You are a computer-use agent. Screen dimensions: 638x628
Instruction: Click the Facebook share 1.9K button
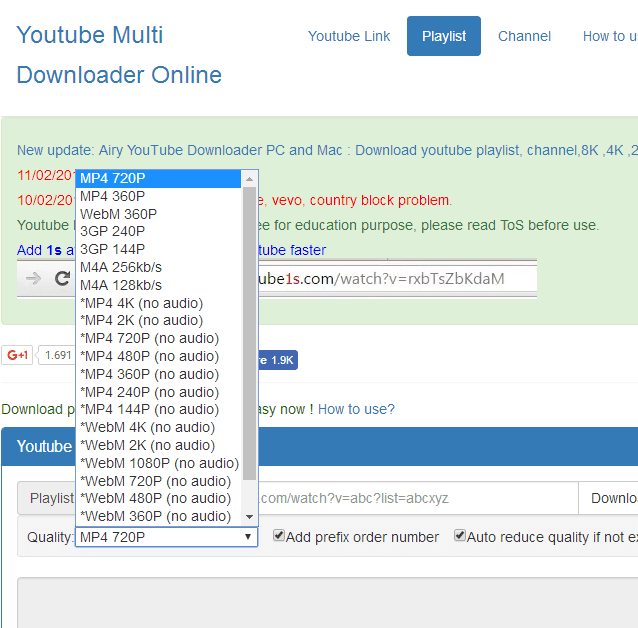tap(278, 360)
